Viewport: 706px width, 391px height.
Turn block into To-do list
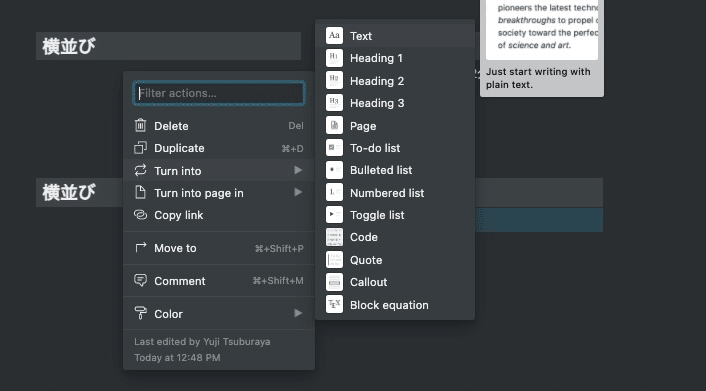(x=395, y=148)
